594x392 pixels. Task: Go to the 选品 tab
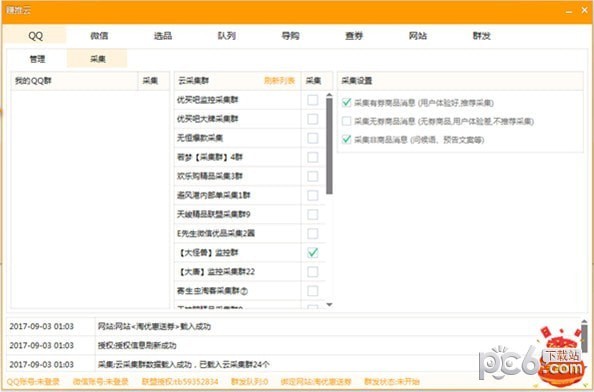coord(163,36)
